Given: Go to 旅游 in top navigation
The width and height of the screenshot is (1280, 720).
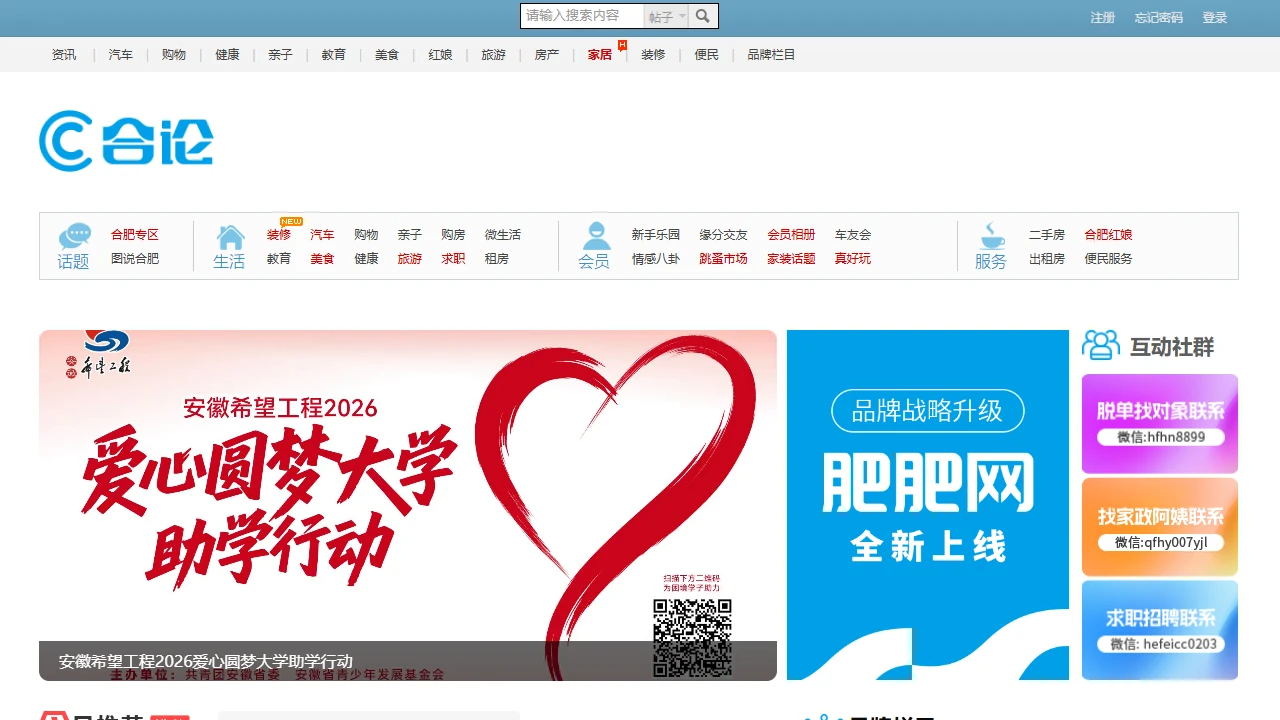Looking at the screenshot, I should pyautogui.click(x=493, y=55).
